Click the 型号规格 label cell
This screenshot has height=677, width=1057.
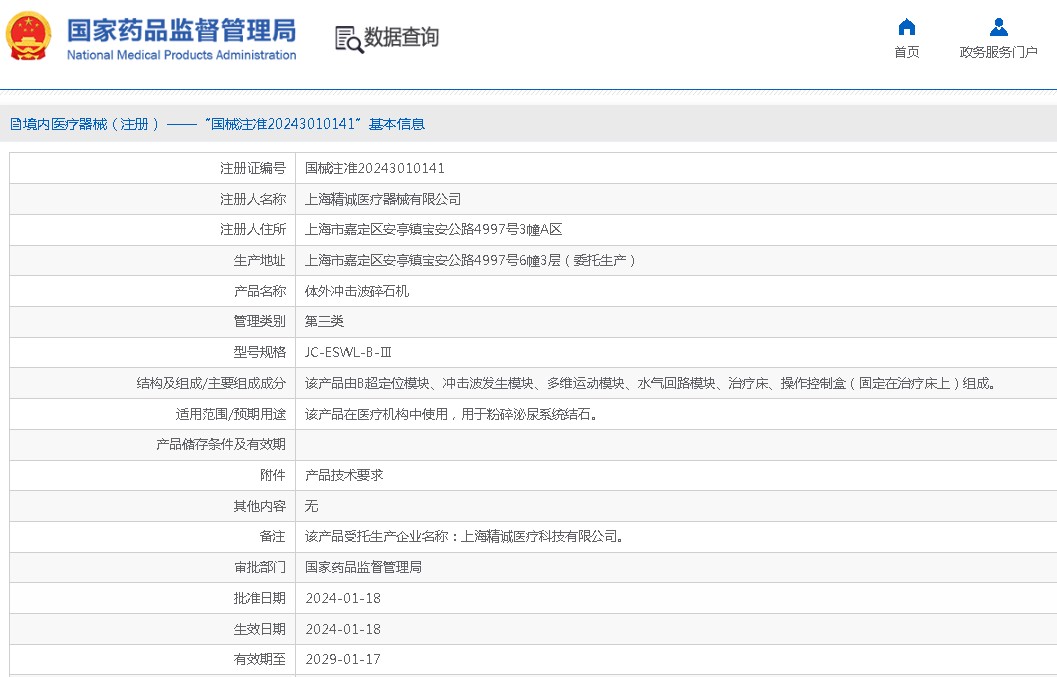152,352
